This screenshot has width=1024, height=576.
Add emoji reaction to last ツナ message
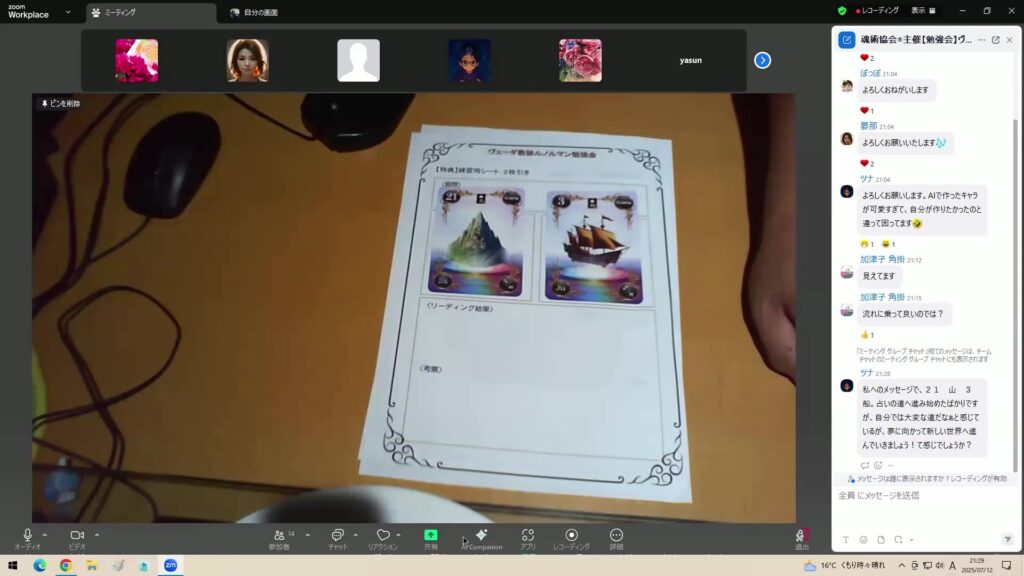coord(878,466)
